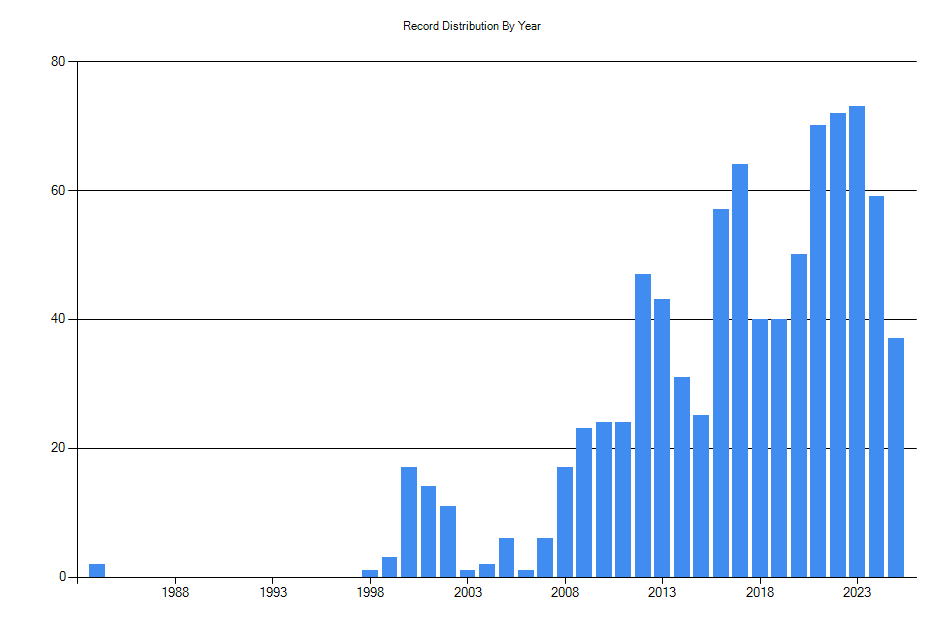Select the tallest bar near 2022
Viewport: 945px width, 630px height.
point(858,340)
